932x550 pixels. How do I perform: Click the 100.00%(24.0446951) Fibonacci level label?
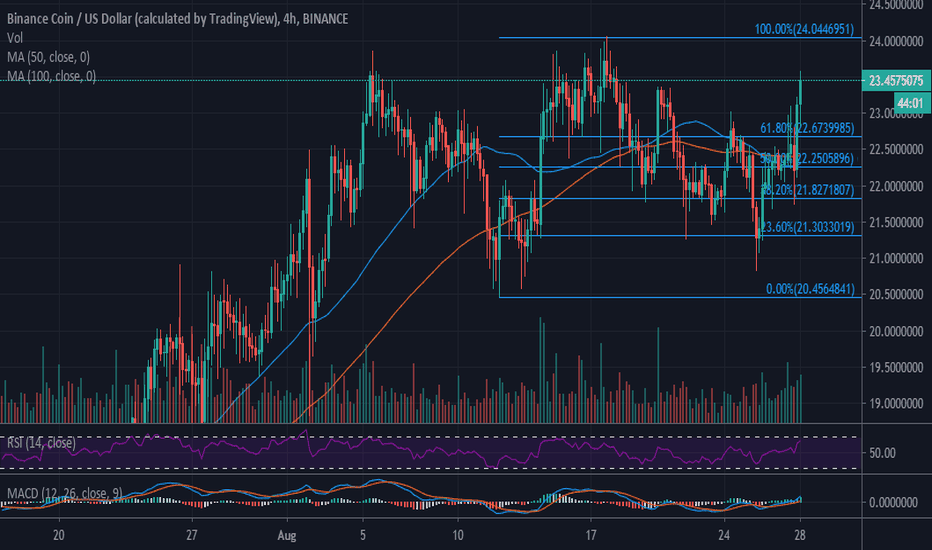(x=804, y=29)
